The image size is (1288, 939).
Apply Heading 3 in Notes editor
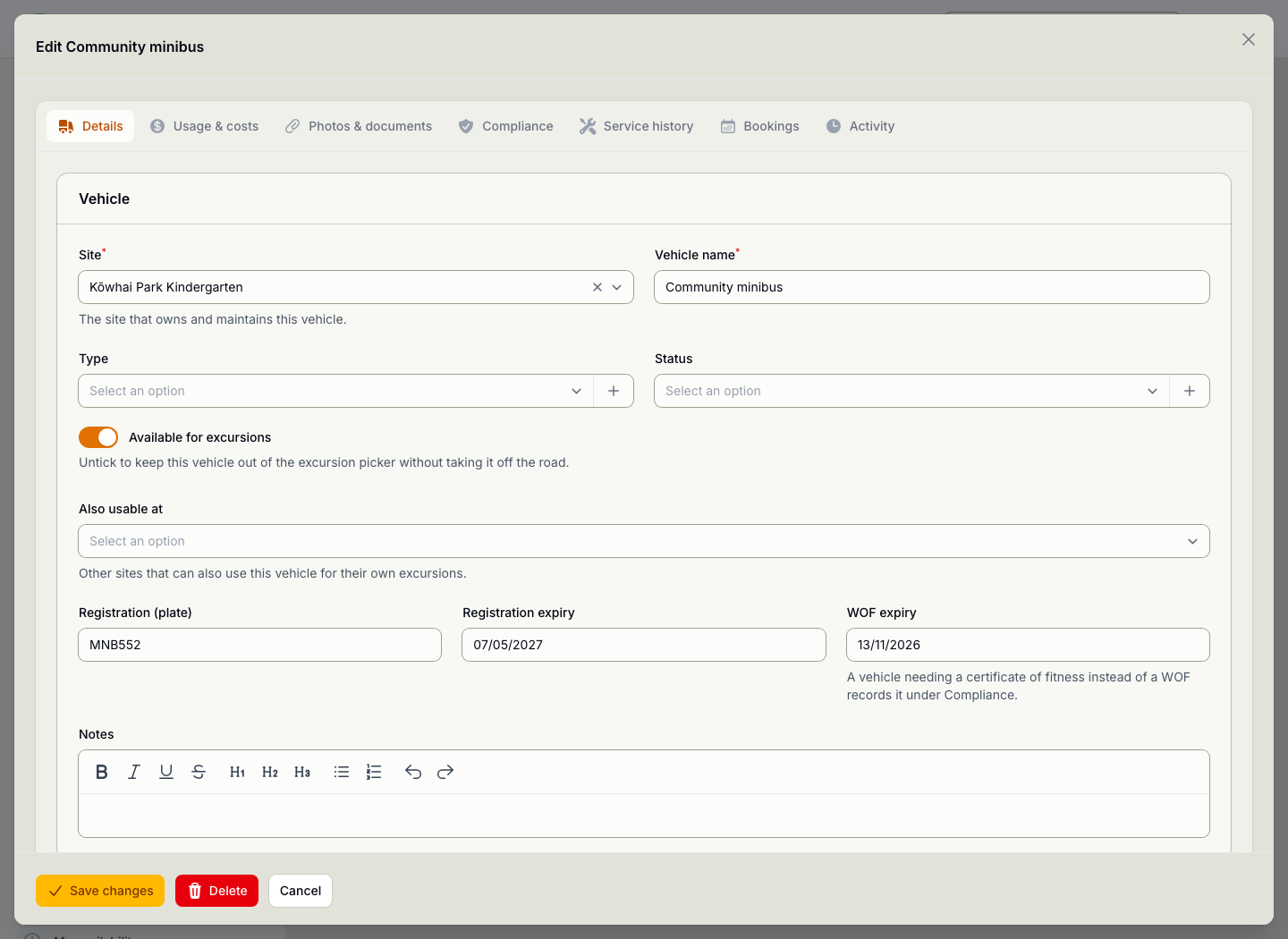(x=302, y=772)
